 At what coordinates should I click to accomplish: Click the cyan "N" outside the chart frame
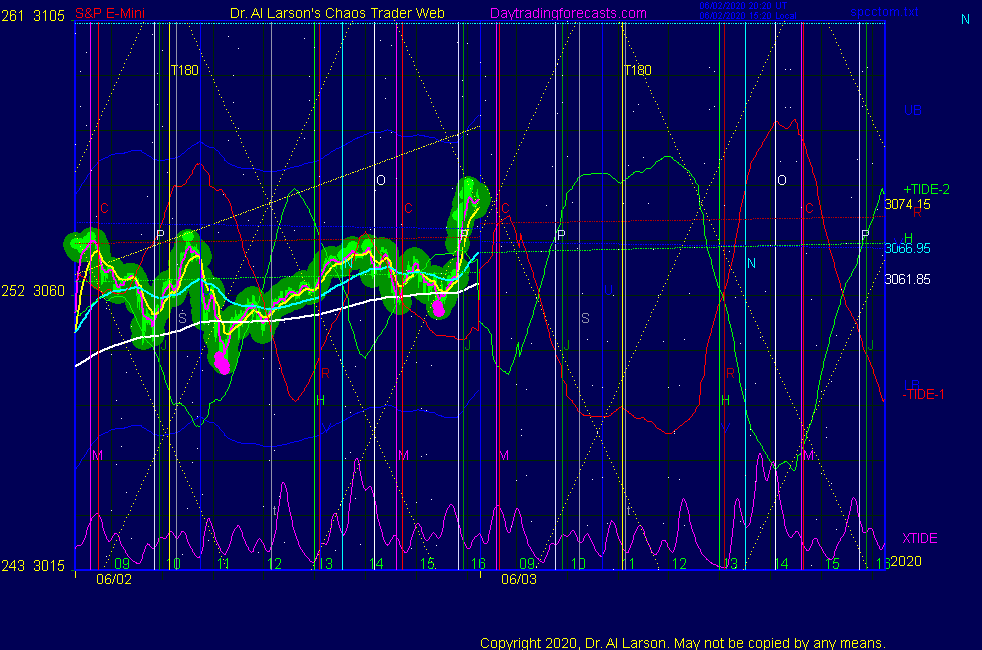coord(965,19)
